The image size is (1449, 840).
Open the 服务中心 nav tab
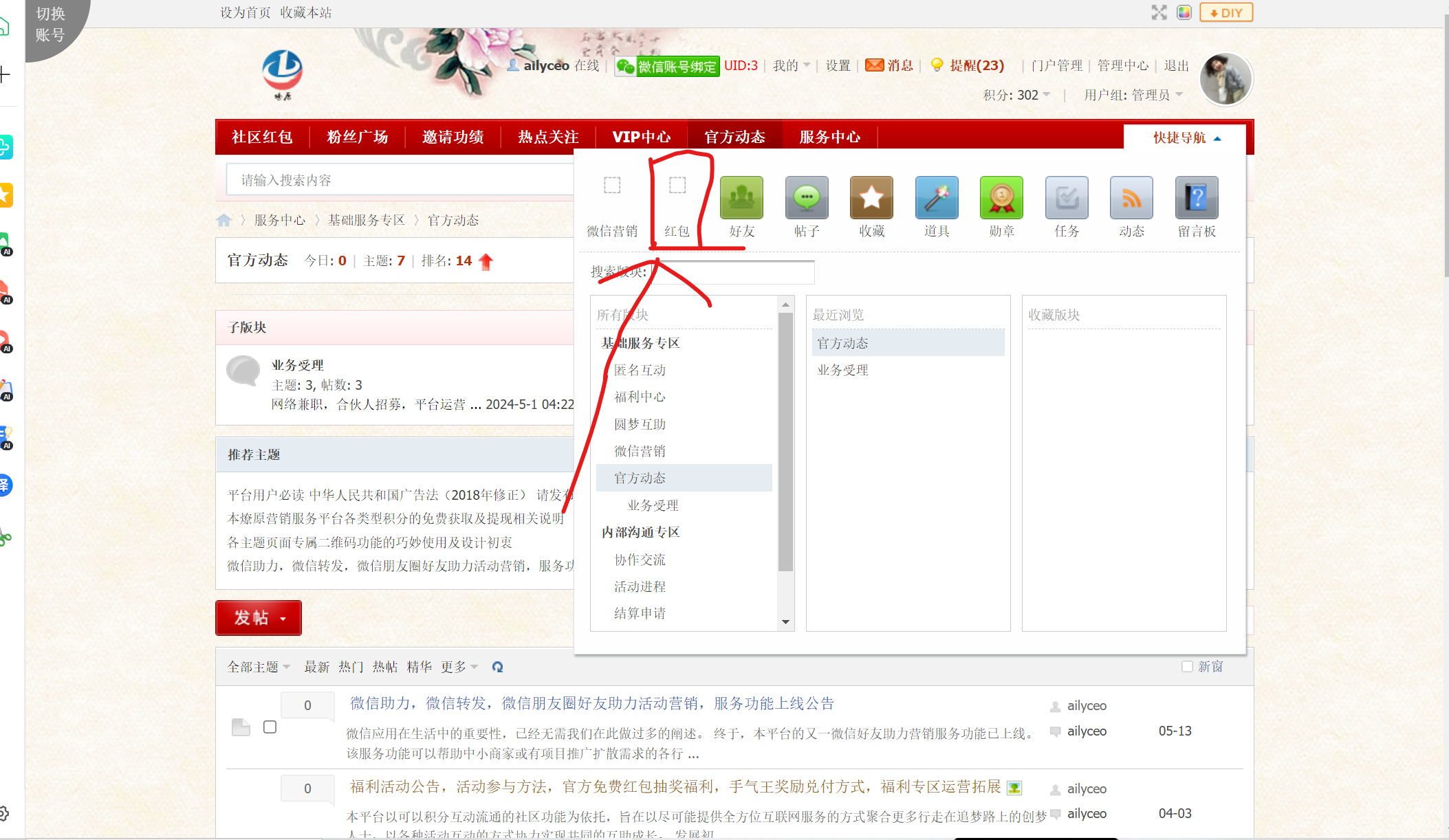[x=830, y=137]
